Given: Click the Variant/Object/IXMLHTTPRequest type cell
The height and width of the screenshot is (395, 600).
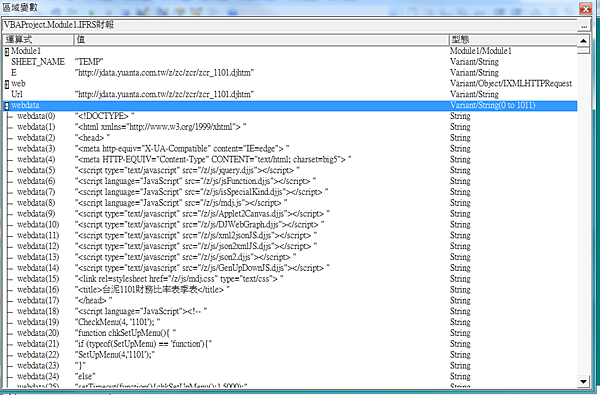Looking at the screenshot, I should [x=511, y=84].
